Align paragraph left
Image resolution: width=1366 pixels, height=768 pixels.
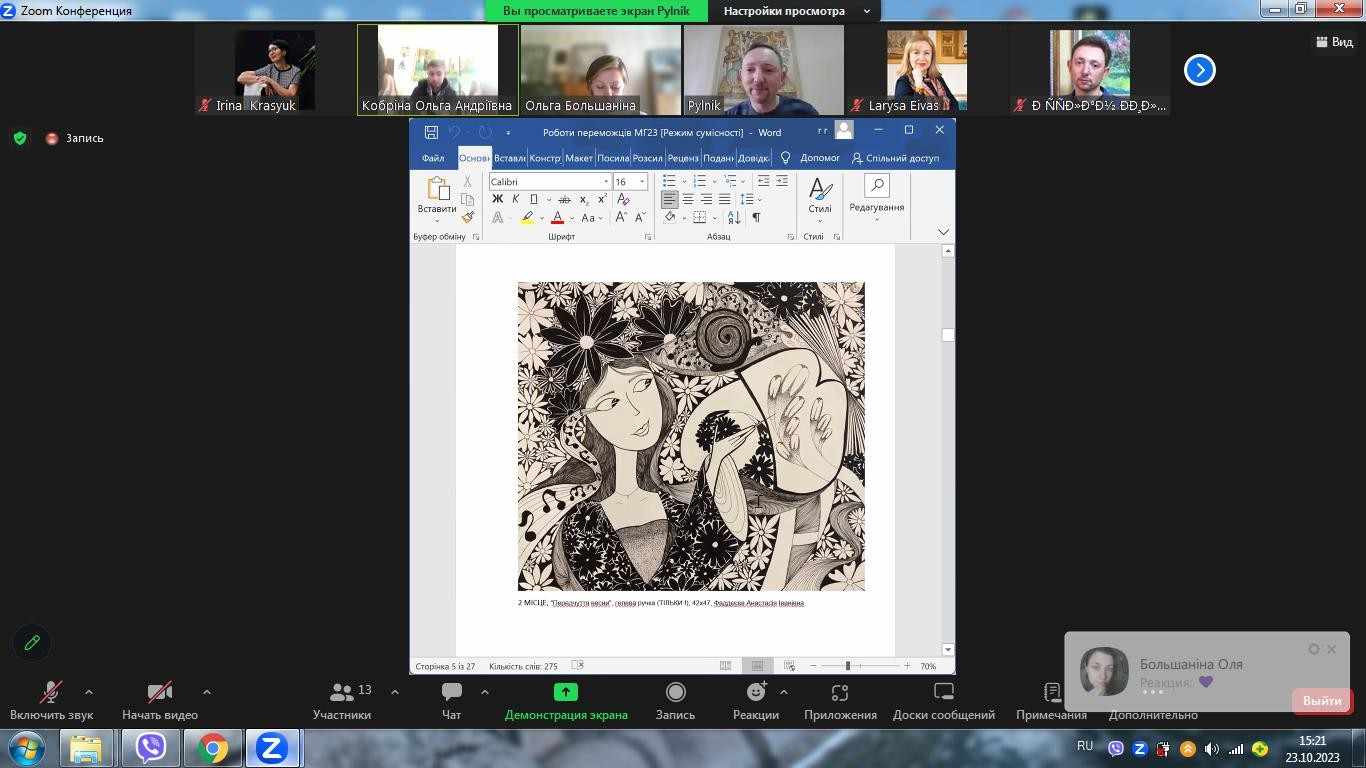[669, 199]
